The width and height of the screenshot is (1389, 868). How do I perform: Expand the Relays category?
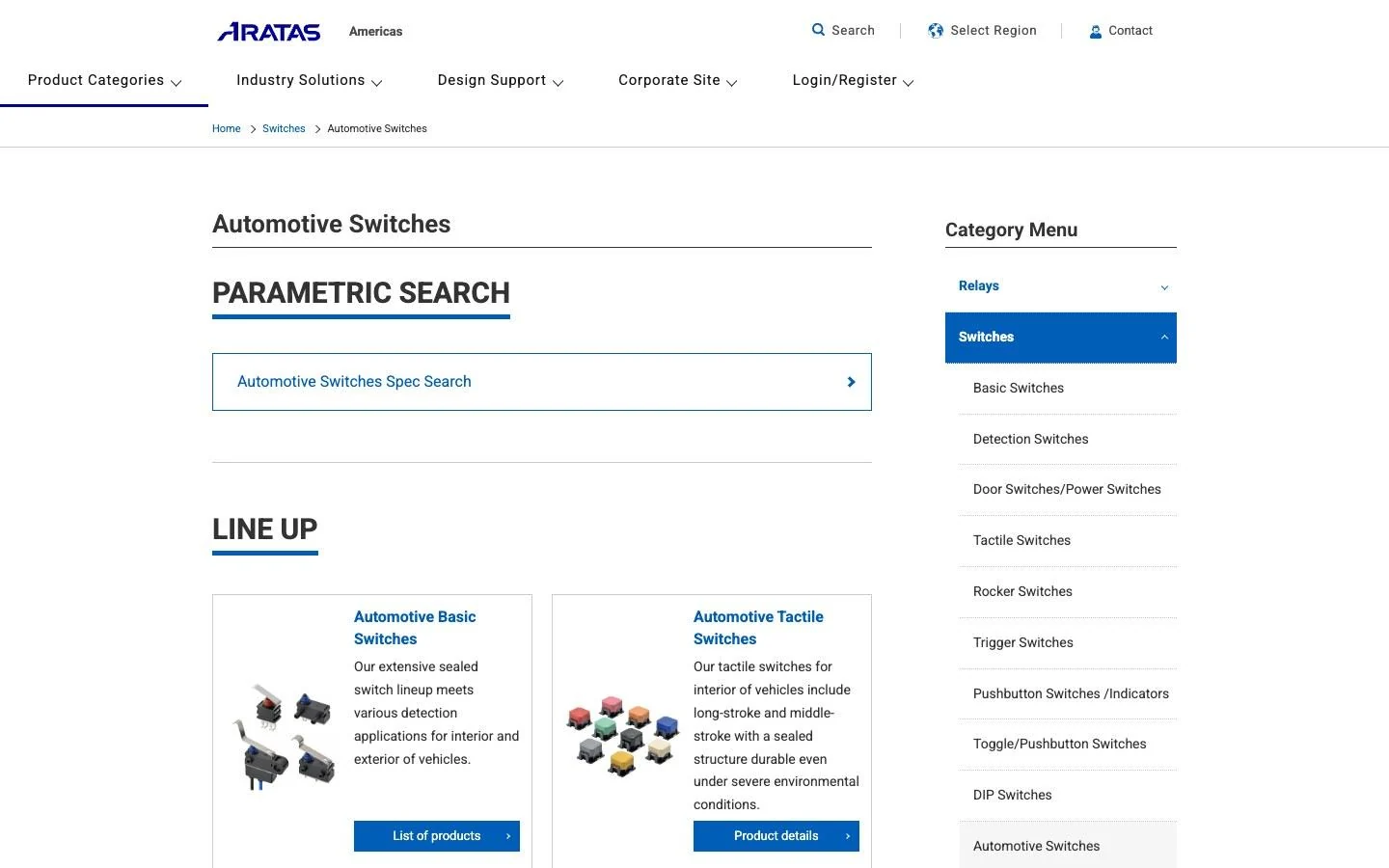pyautogui.click(x=1061, y=286)
